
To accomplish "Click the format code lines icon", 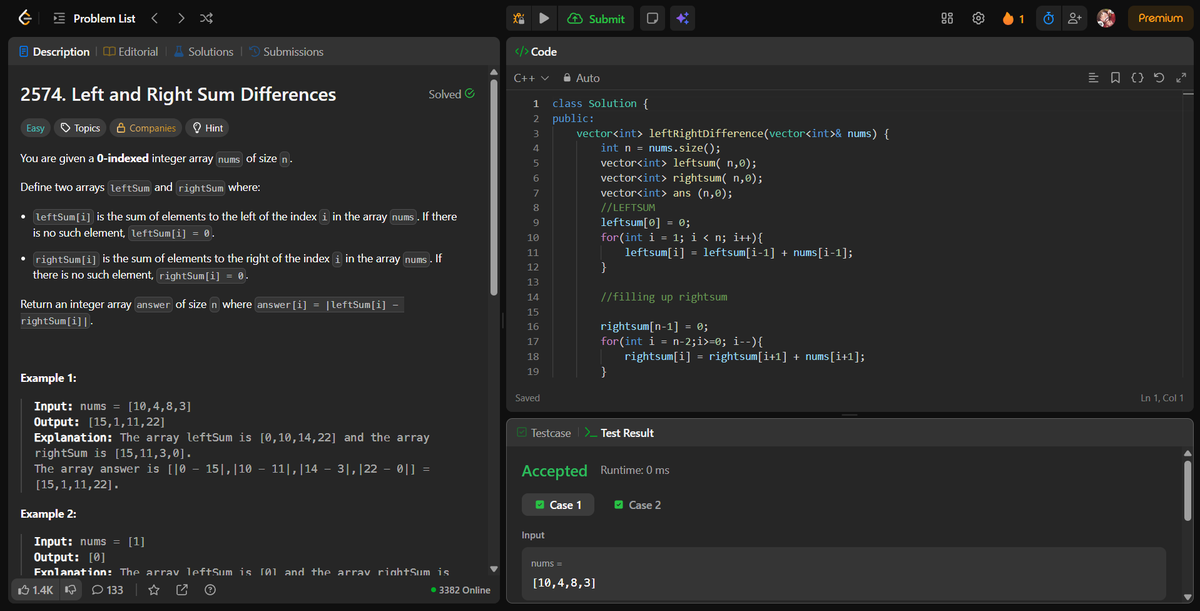I will click(1093, 78).
